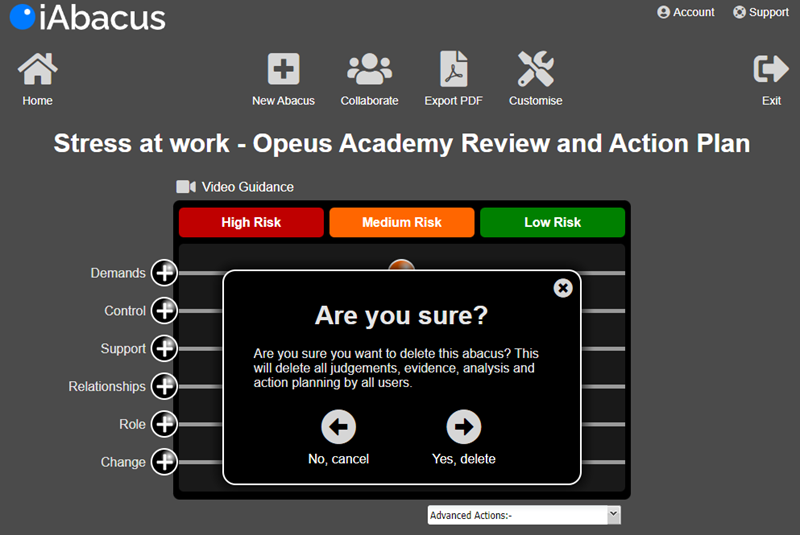Open Support from the top bar
Screen dimensions: 800x535
coord(761,12)
